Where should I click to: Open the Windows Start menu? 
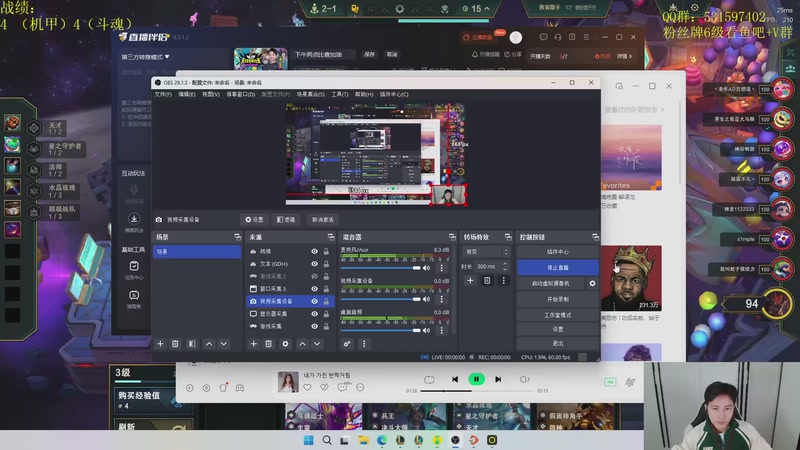pos(309,440)
